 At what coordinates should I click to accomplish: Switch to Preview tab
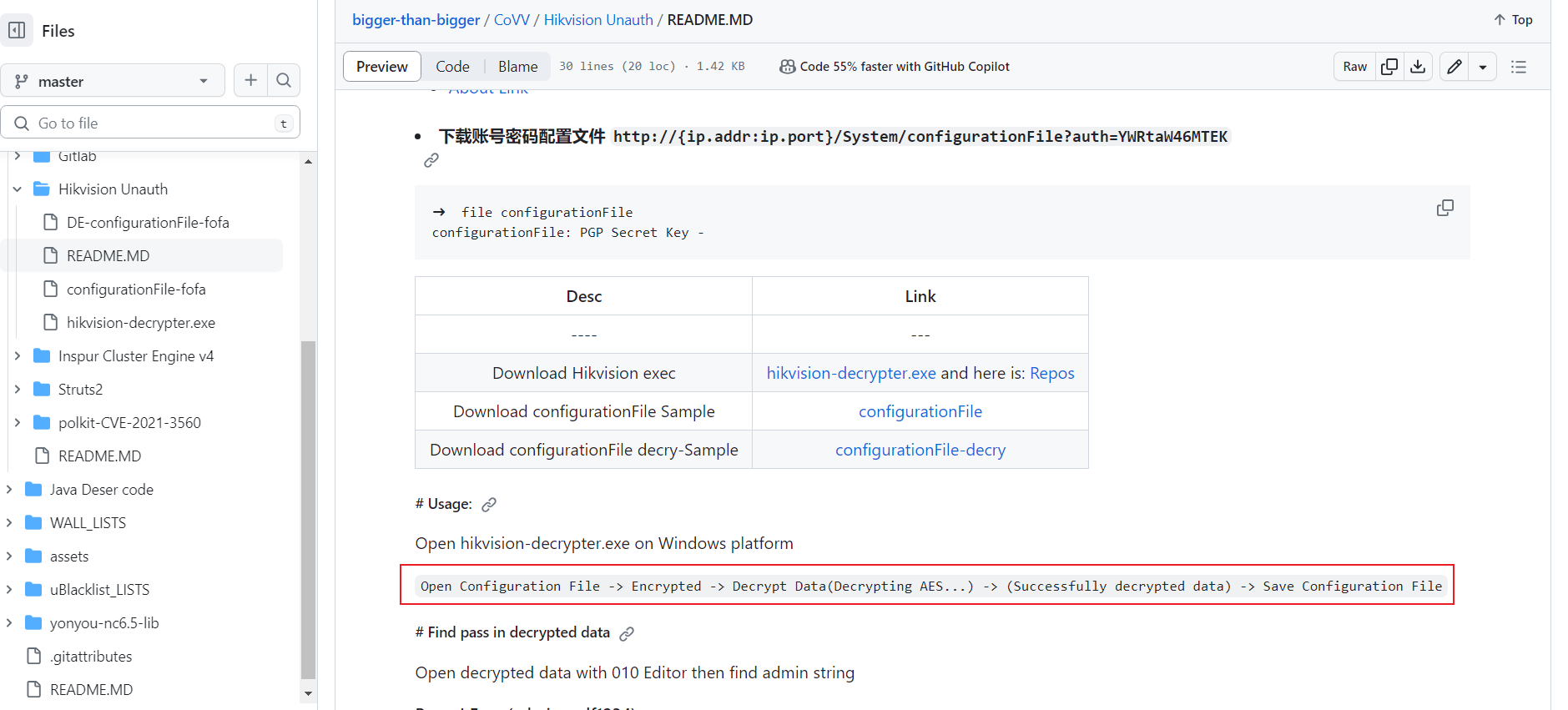pos(382,67)
